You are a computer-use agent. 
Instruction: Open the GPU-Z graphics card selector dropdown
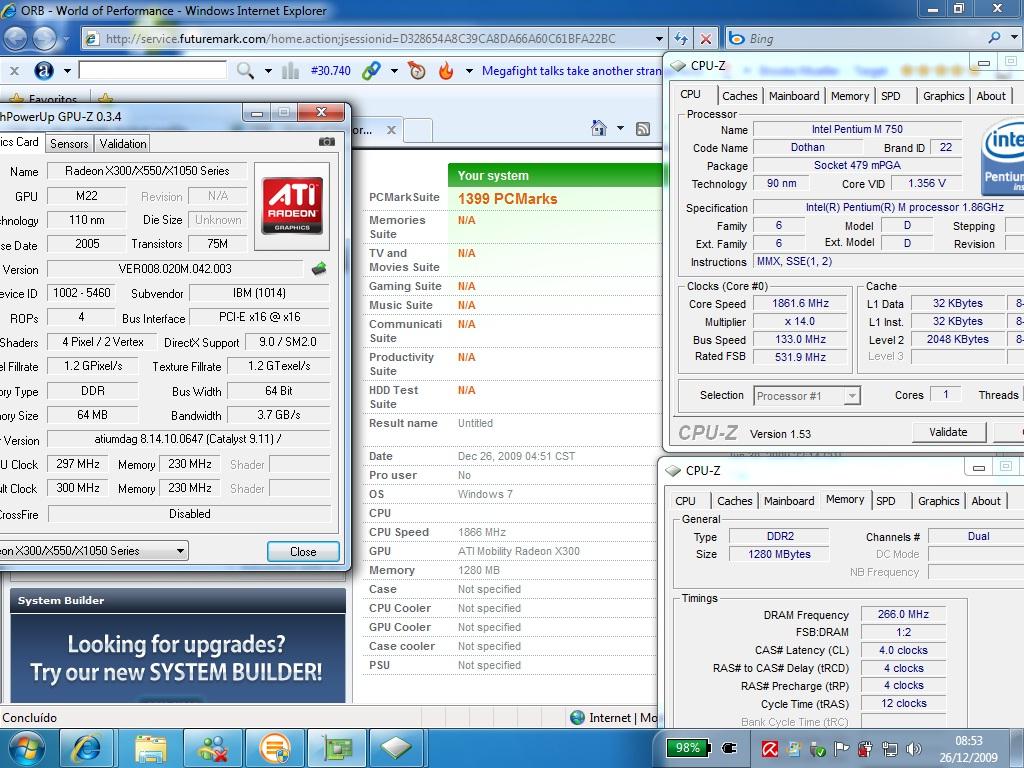(180, 551)
